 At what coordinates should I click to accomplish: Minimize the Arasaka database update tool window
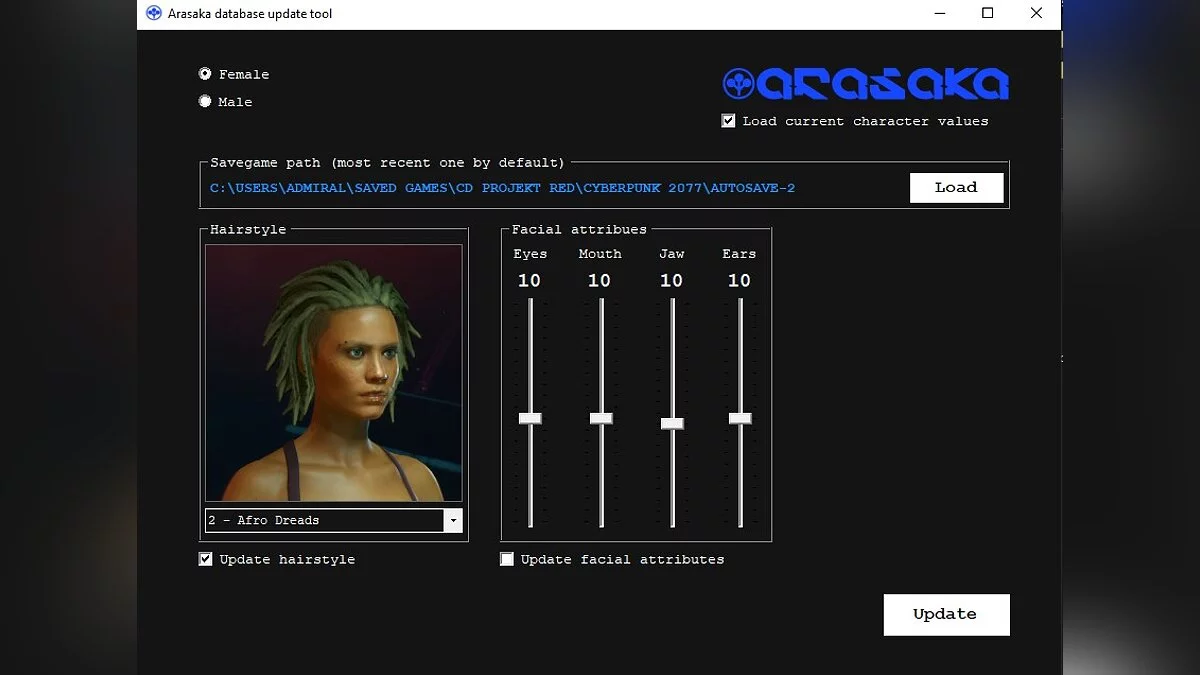[x=939, y=13]
